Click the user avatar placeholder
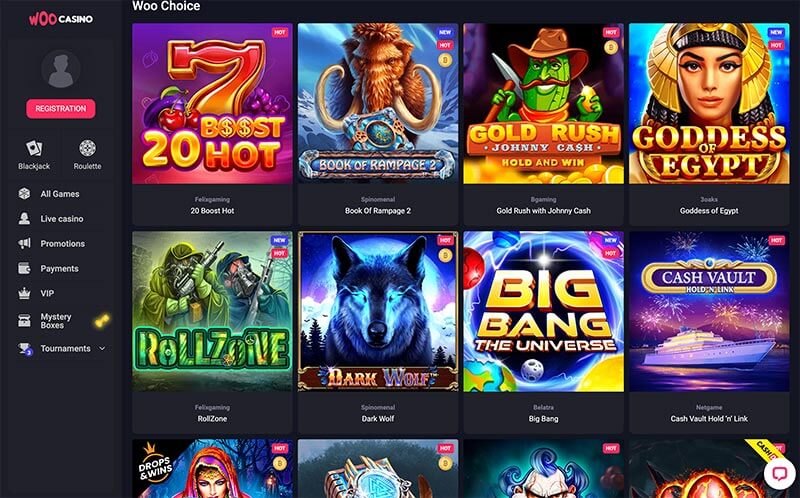The width and height of the screenshot is (800, 498). (x=61, y=69)
